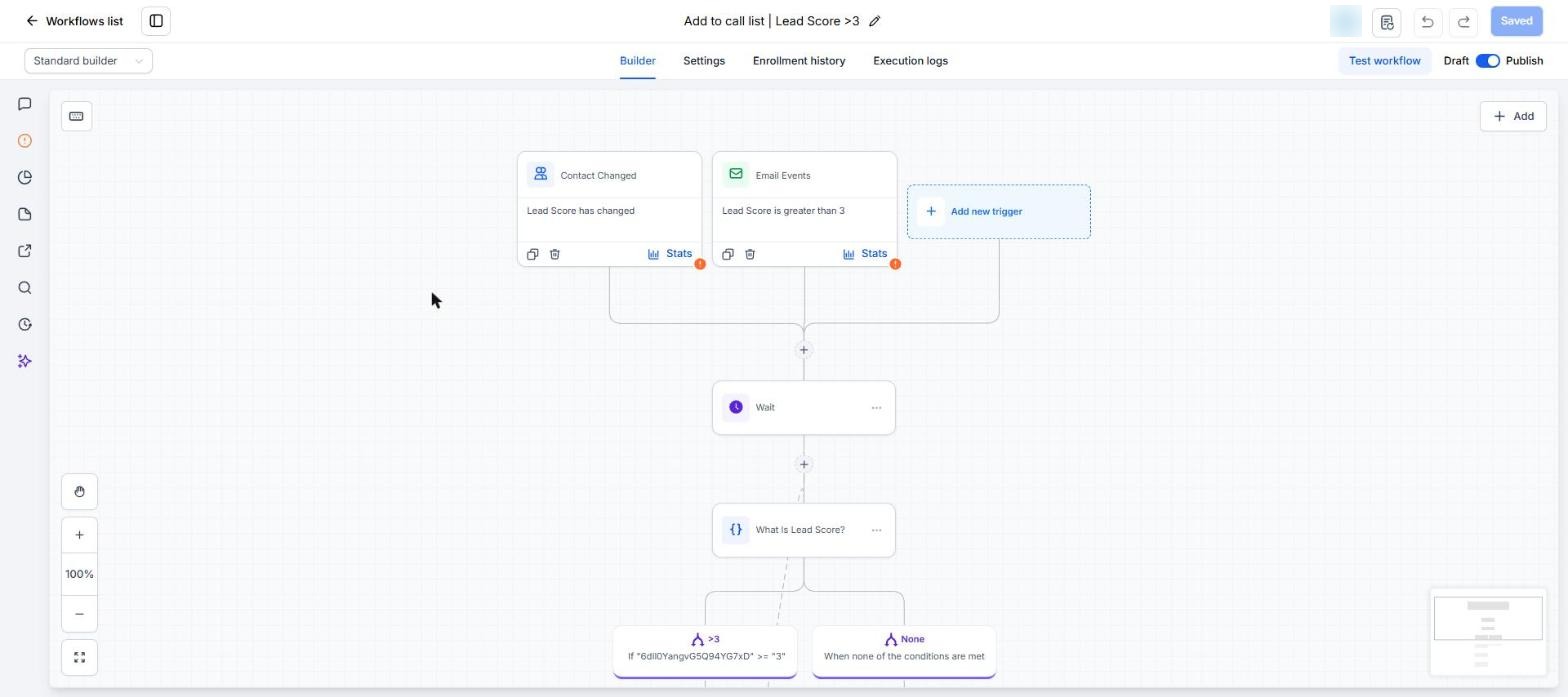Zoom out of the canvas
This screenshot has height=697, width=1568.
(79, 614)
